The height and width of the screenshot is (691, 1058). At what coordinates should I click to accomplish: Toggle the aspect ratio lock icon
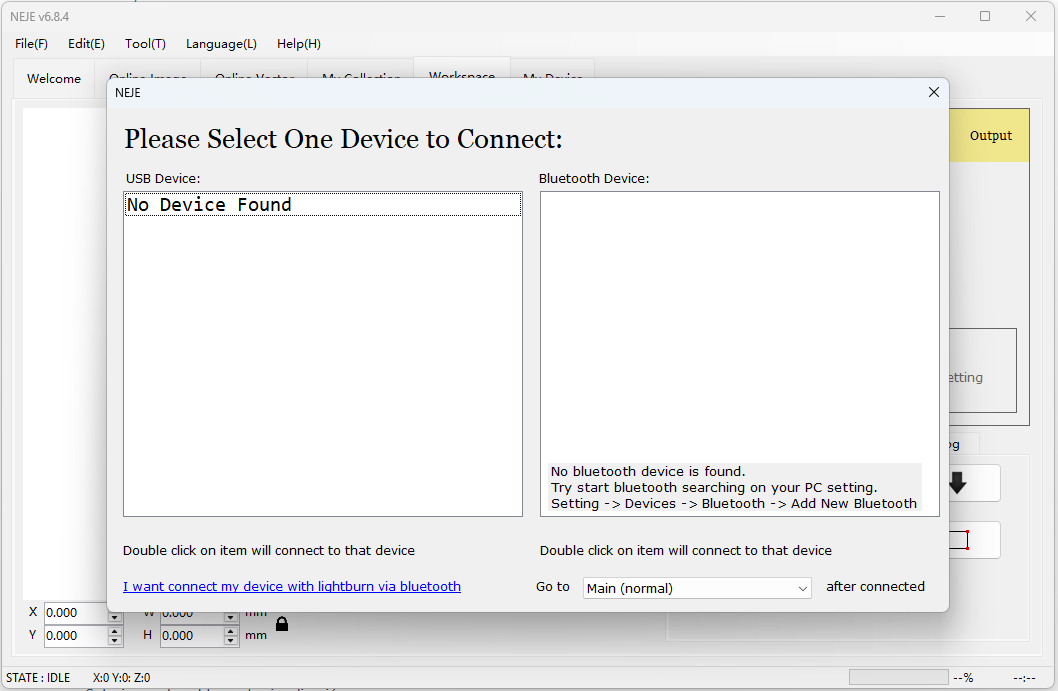282,624
